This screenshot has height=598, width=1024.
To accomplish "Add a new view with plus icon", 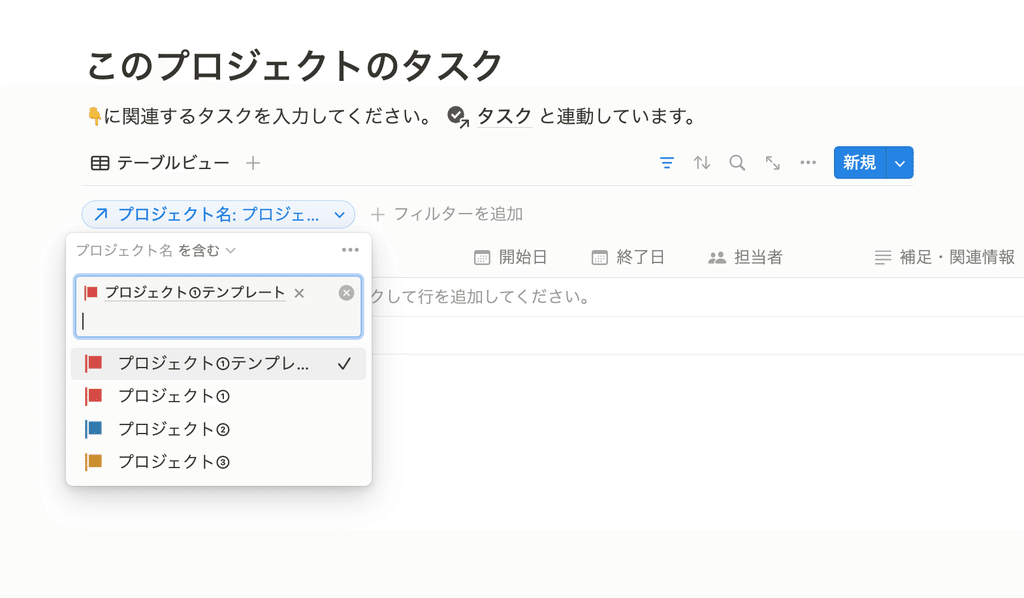I will pyautogui.click(x=253, y=163).
